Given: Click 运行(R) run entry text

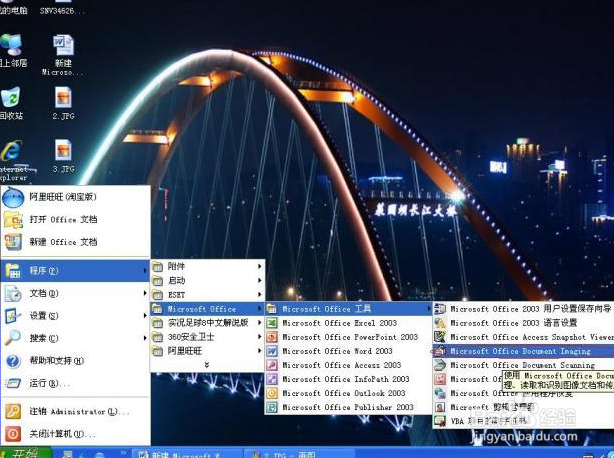Looking at the screenshot, I should tap(50, 383).
